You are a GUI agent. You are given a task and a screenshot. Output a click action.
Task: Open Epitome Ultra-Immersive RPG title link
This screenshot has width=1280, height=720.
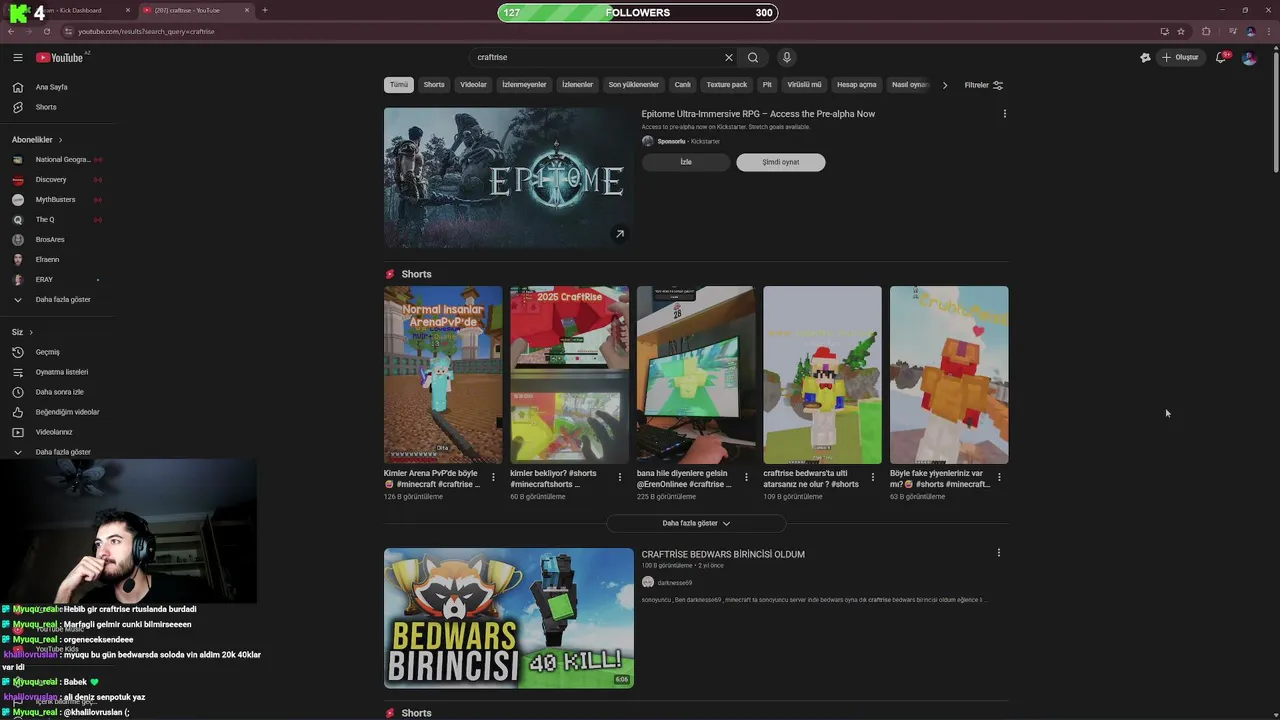tap(758, 114)
